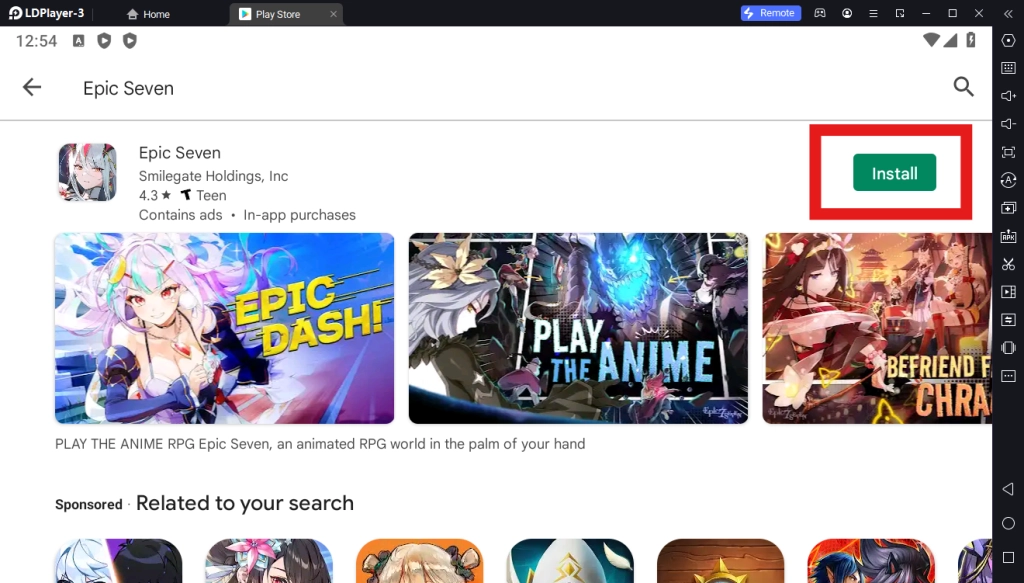1024x583 pixels.
Task: Open the Epic Dash screenshot
Action: pyautogui.click(x=225, y=328)
